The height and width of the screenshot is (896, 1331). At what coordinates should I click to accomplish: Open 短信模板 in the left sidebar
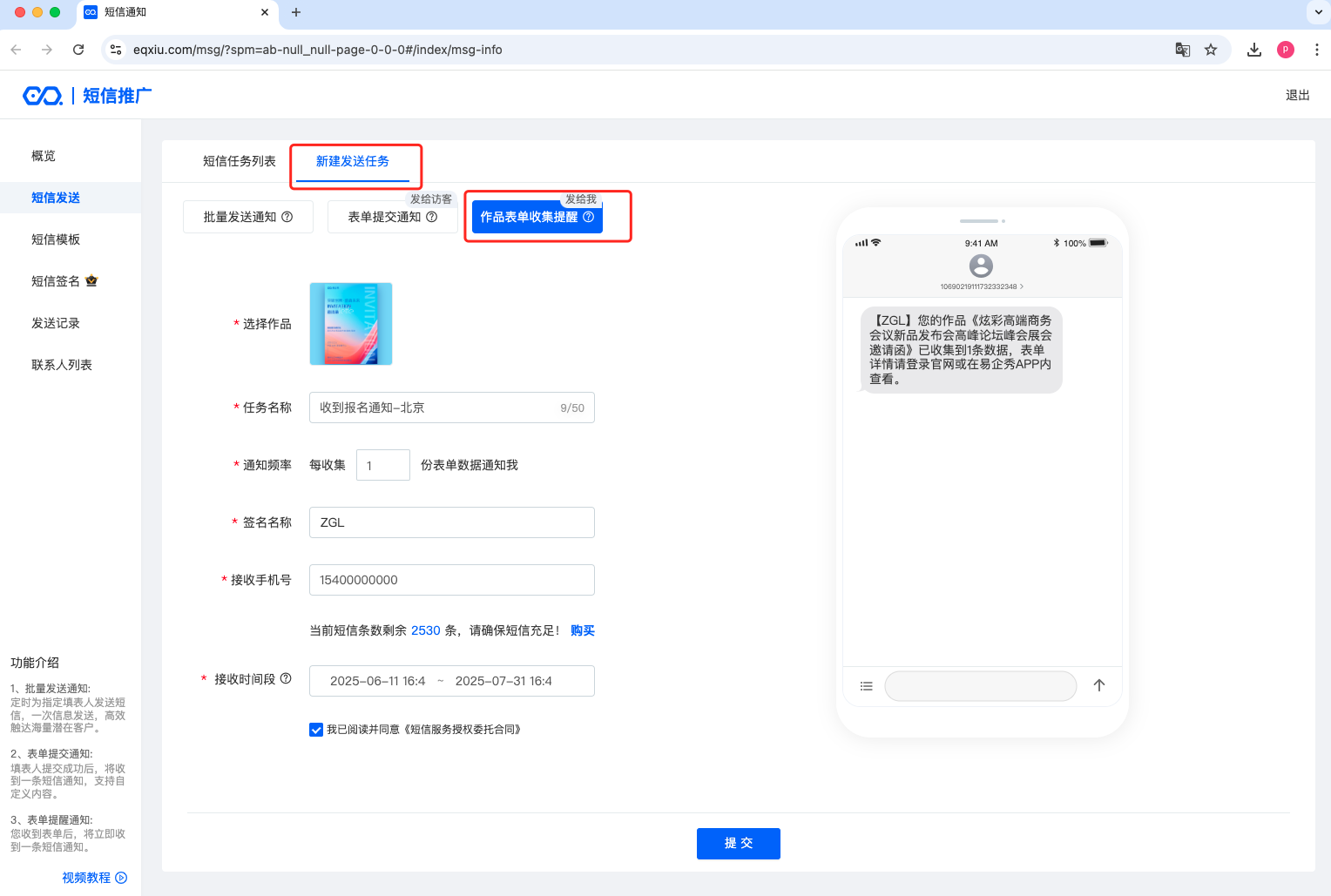click(x=56, y=239)
